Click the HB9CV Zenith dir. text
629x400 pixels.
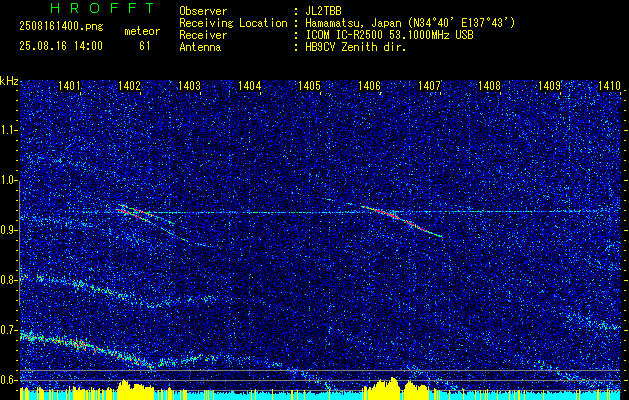click(x=356, y=47)
